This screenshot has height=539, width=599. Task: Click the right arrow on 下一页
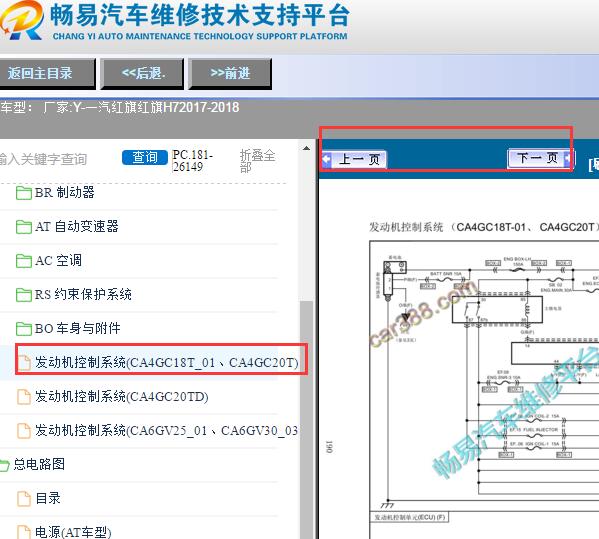pyautogui.click(x=567, y=158)
